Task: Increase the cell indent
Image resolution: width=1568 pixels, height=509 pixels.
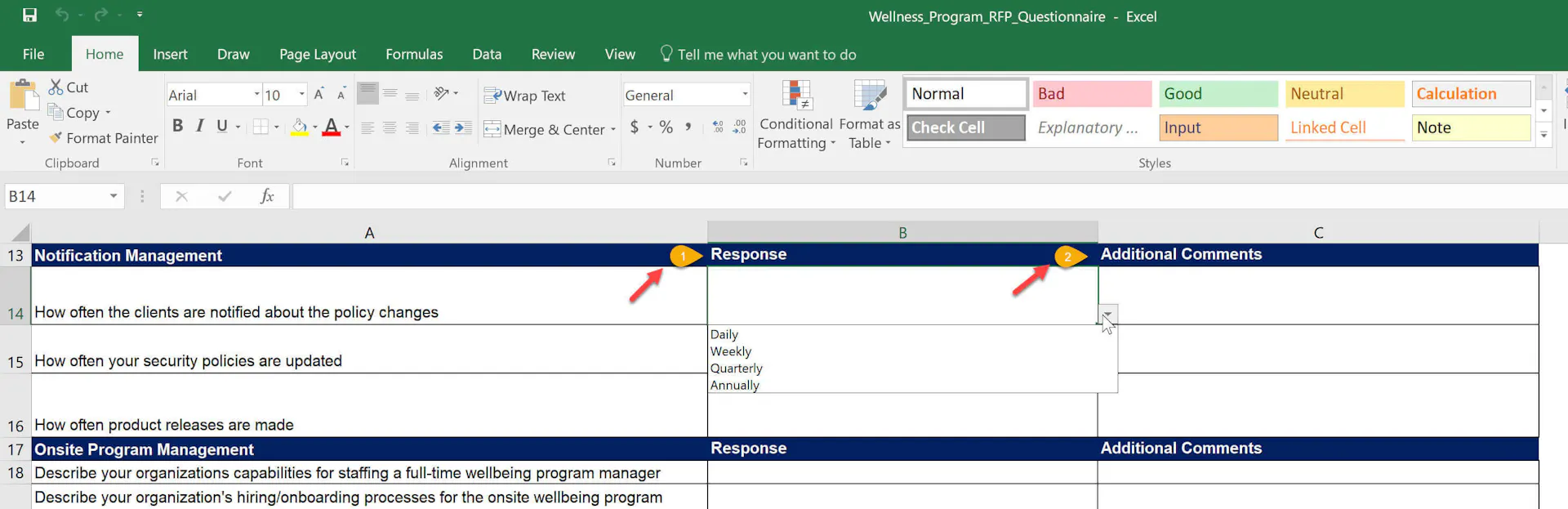Action: [x=463, y=127]
